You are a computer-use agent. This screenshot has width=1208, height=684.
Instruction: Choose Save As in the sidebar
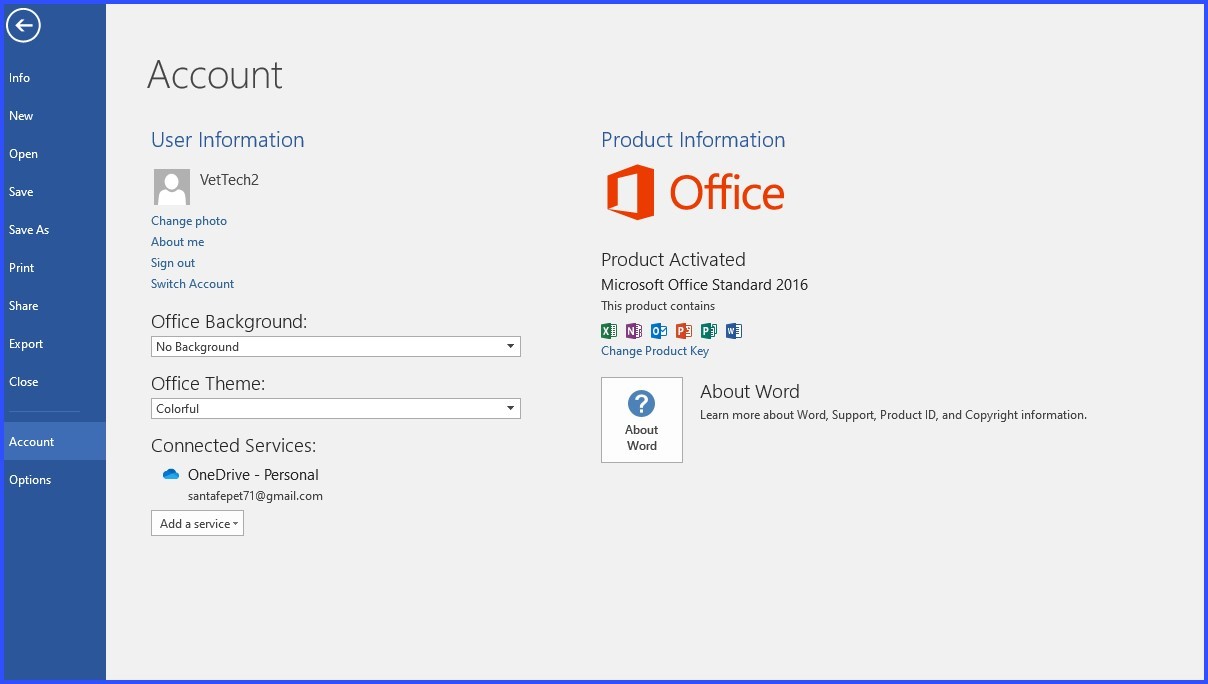click(x=55, y=230)
